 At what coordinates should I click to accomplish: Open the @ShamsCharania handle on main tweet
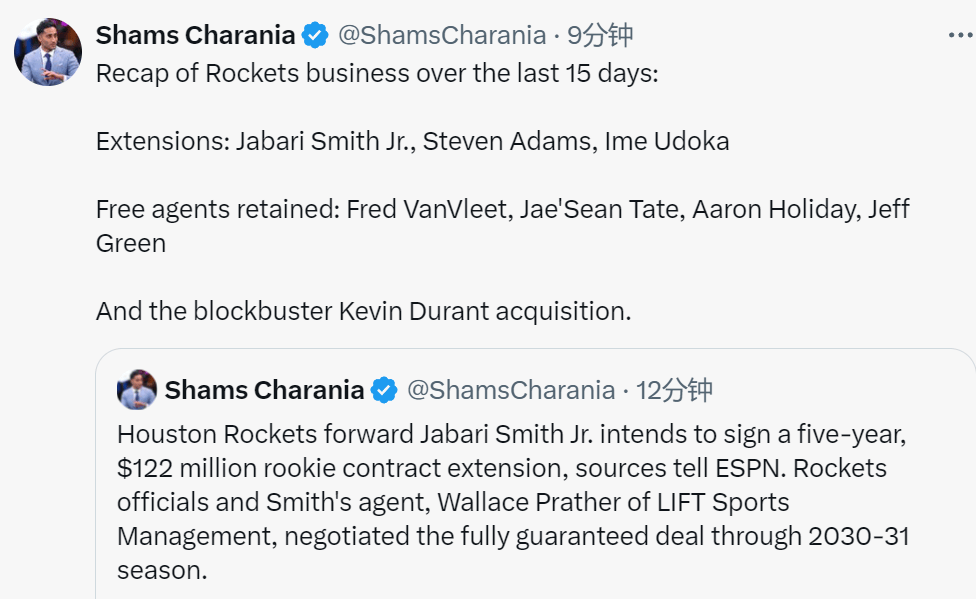coord(442,35)
